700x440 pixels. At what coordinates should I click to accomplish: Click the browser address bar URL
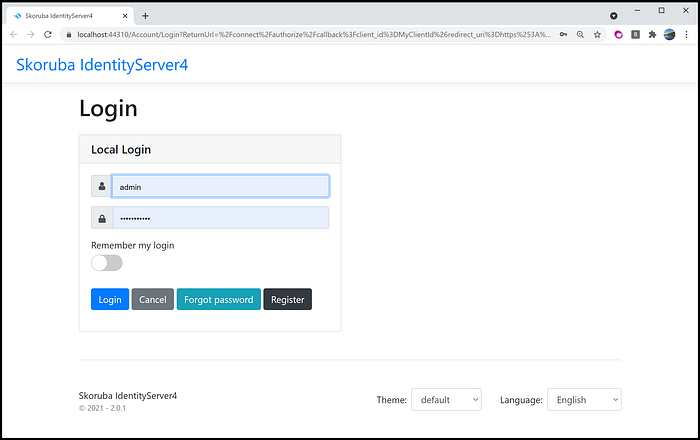(314, 34)
